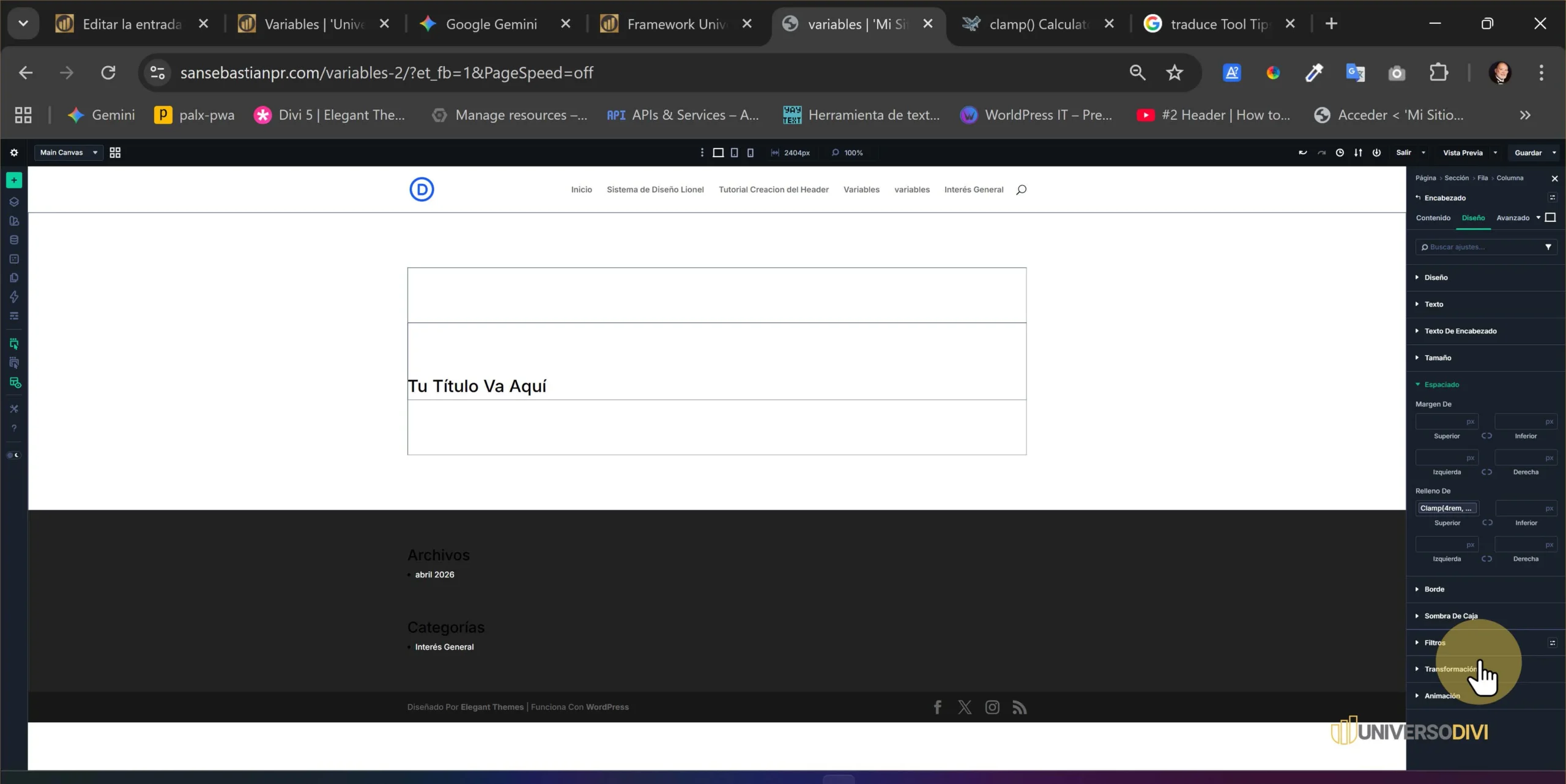Toggle hover interaction mode icon in sidebar

click(x=14, y=363)
